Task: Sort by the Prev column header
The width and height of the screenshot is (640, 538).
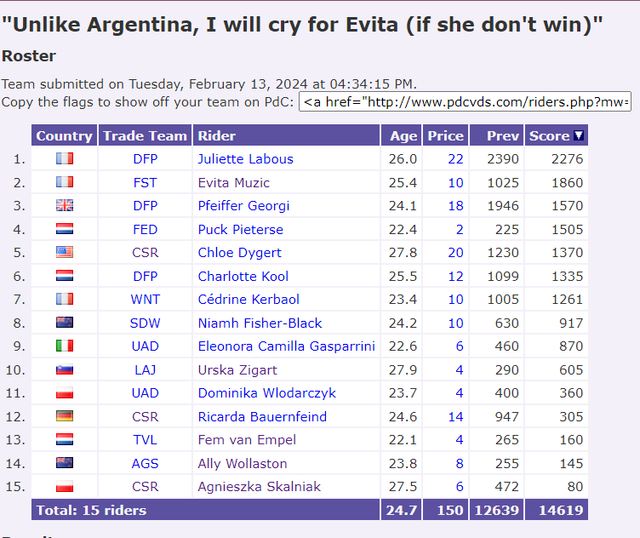Action: (502, 136)
